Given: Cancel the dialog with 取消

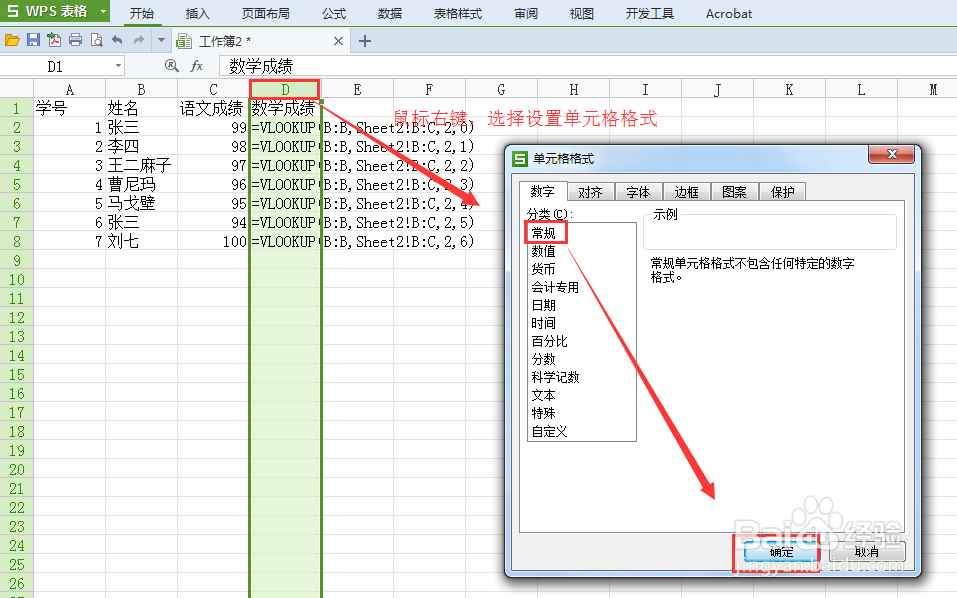Looking at the screenshot, I should pyautogui.click(x=866, y=552).
